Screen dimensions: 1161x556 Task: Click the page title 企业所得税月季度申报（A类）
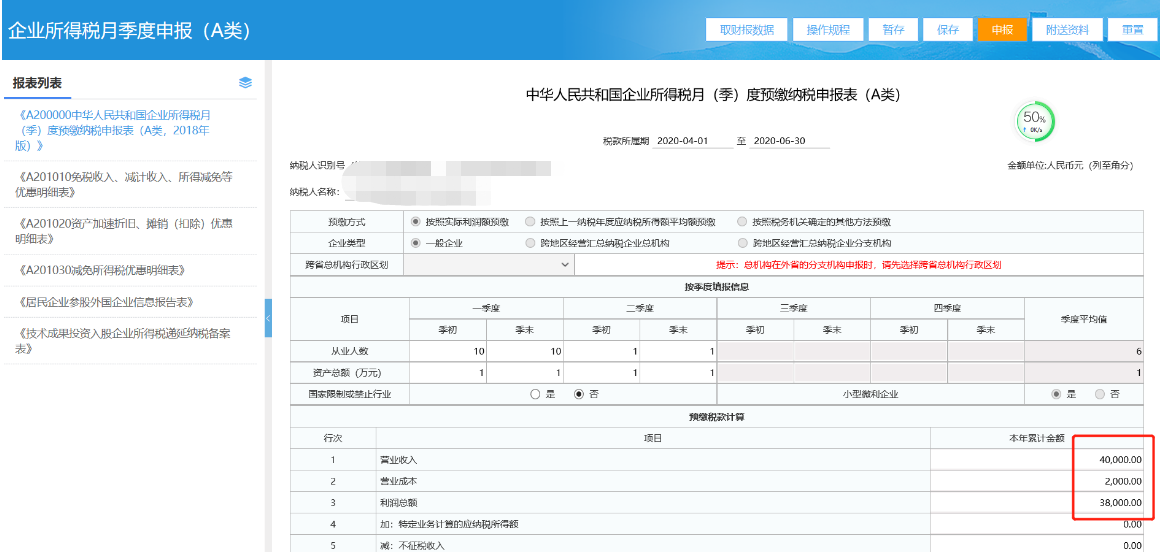(x=130, y=30)
